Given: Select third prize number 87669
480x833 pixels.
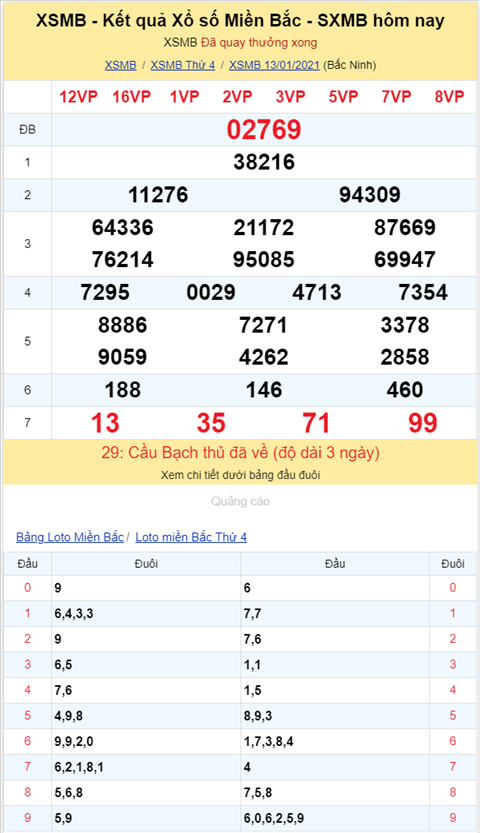Looking at the screenshot, I should 405,227.
